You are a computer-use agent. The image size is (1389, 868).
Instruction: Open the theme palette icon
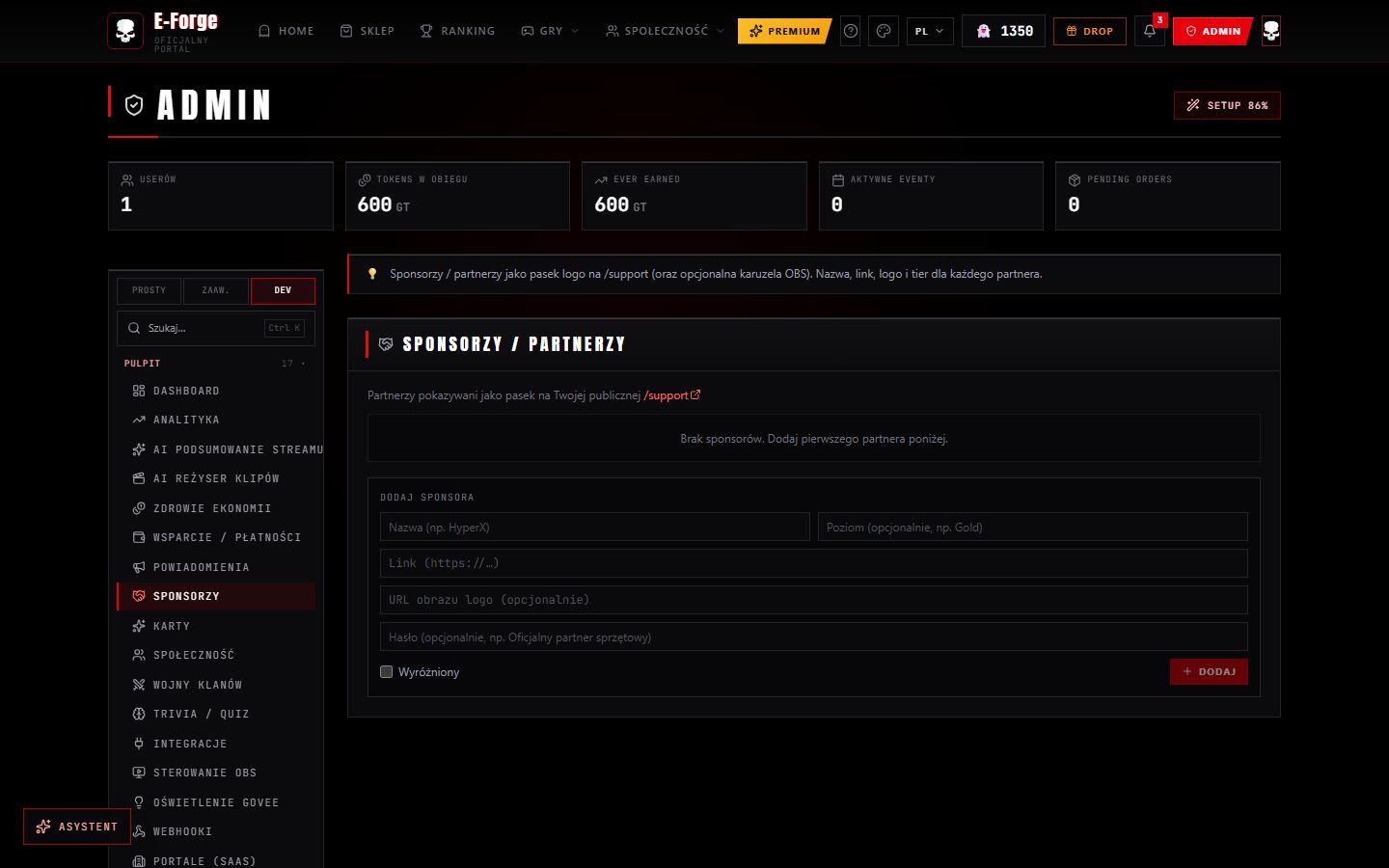pyautogui.click(x=884, y=31)
